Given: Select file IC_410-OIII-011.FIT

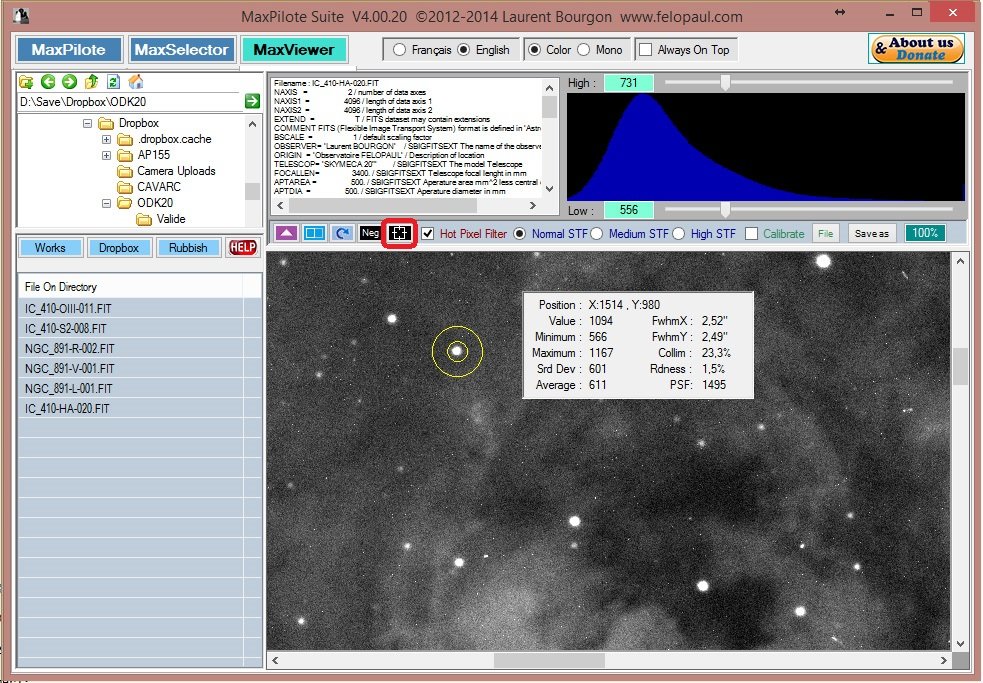Looking at the screenshot, I should (x=139, y=309).
